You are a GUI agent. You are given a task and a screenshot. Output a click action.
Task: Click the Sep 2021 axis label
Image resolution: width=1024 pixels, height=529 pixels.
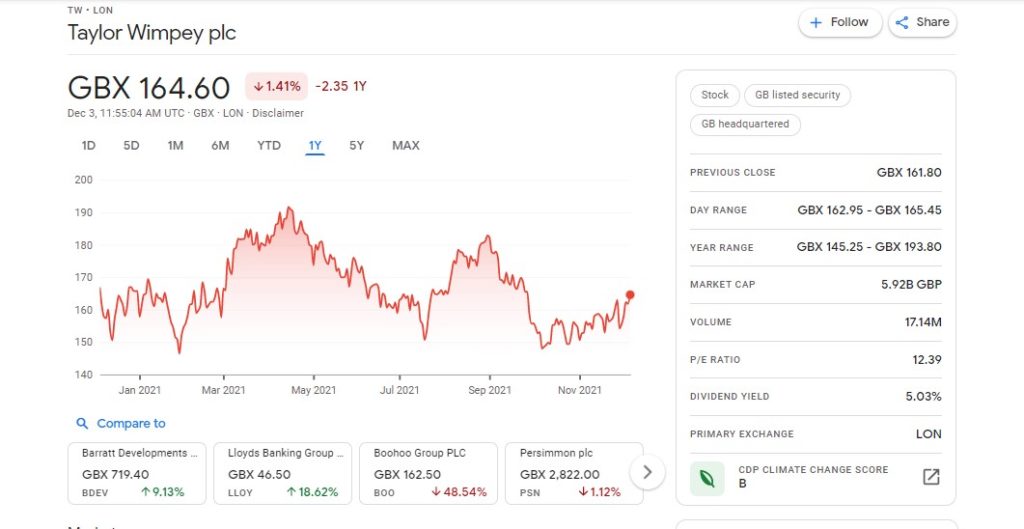tap(490, 391)
